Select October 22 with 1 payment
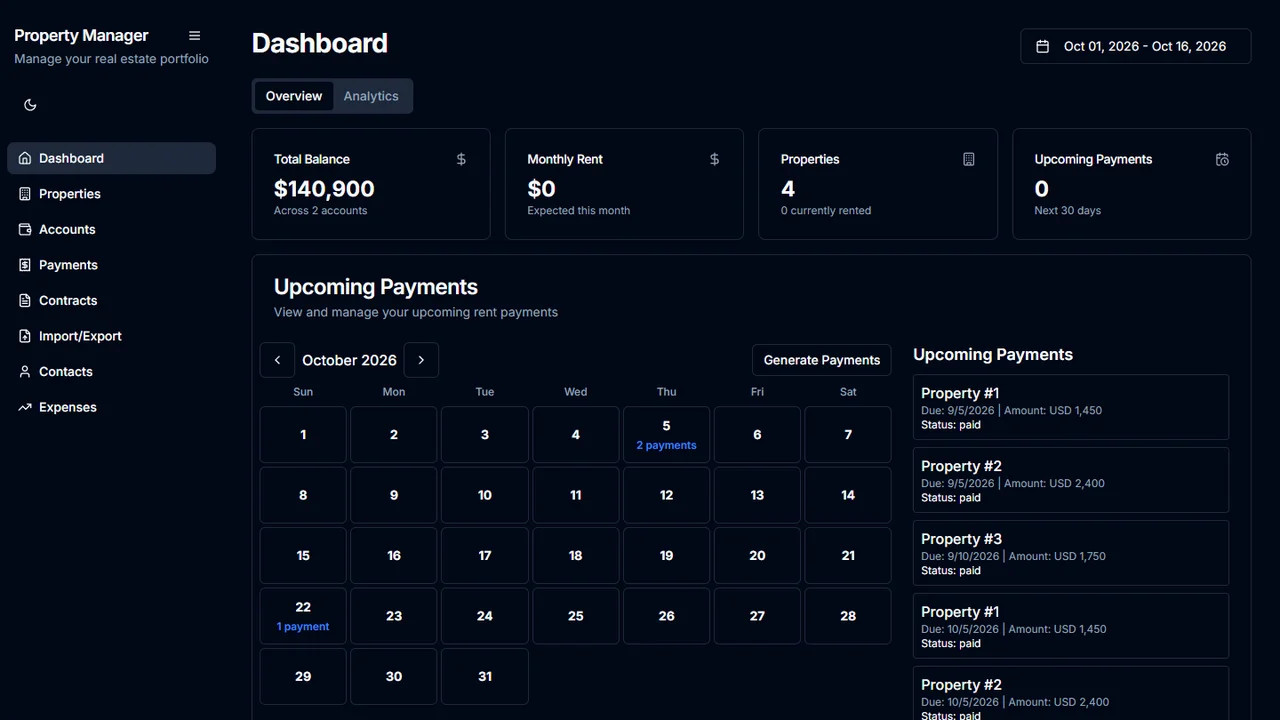The image size is (1280, 720). (x=303, y=616)
